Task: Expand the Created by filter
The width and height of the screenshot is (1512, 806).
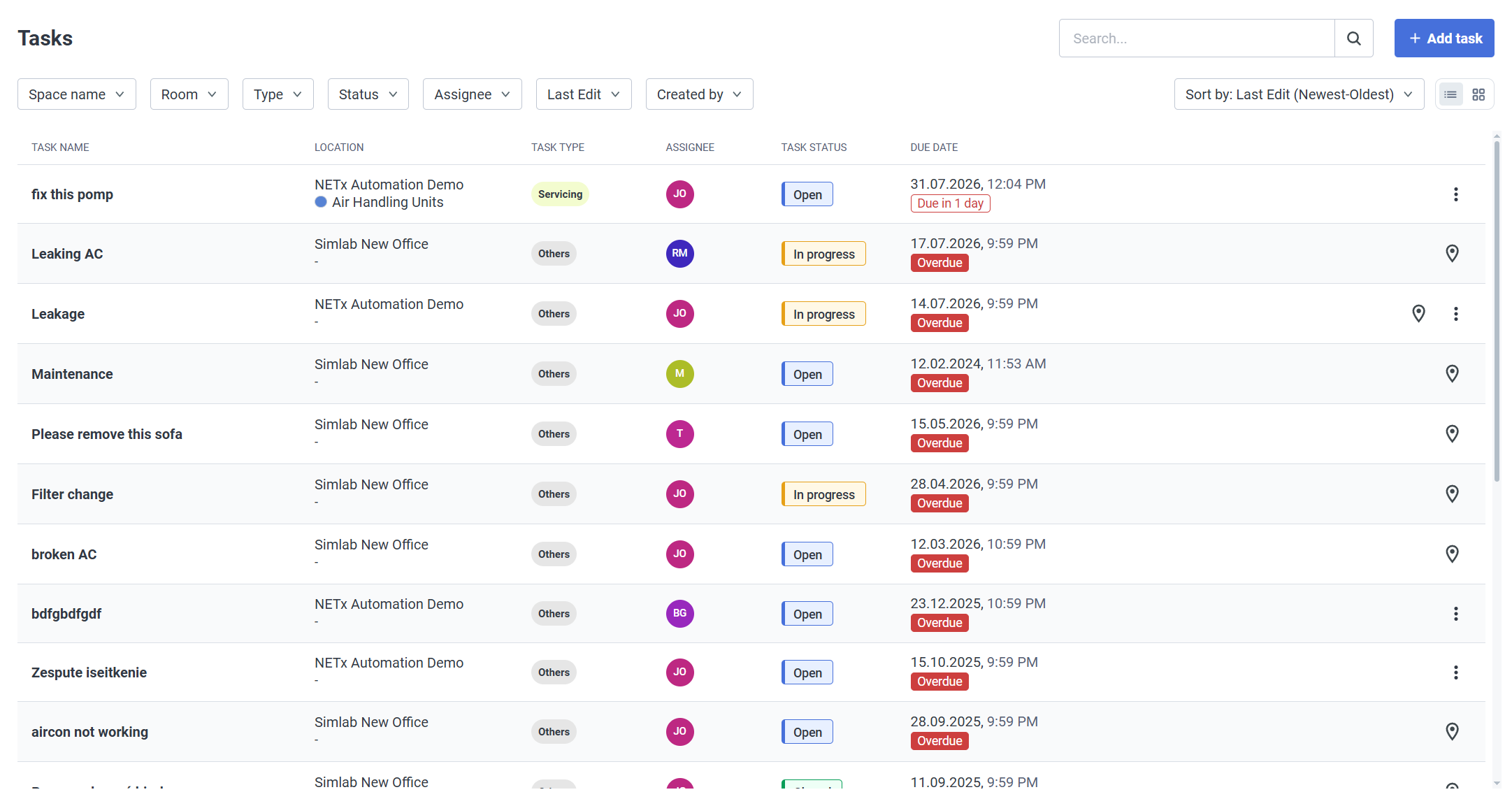Action: (700, 94)
